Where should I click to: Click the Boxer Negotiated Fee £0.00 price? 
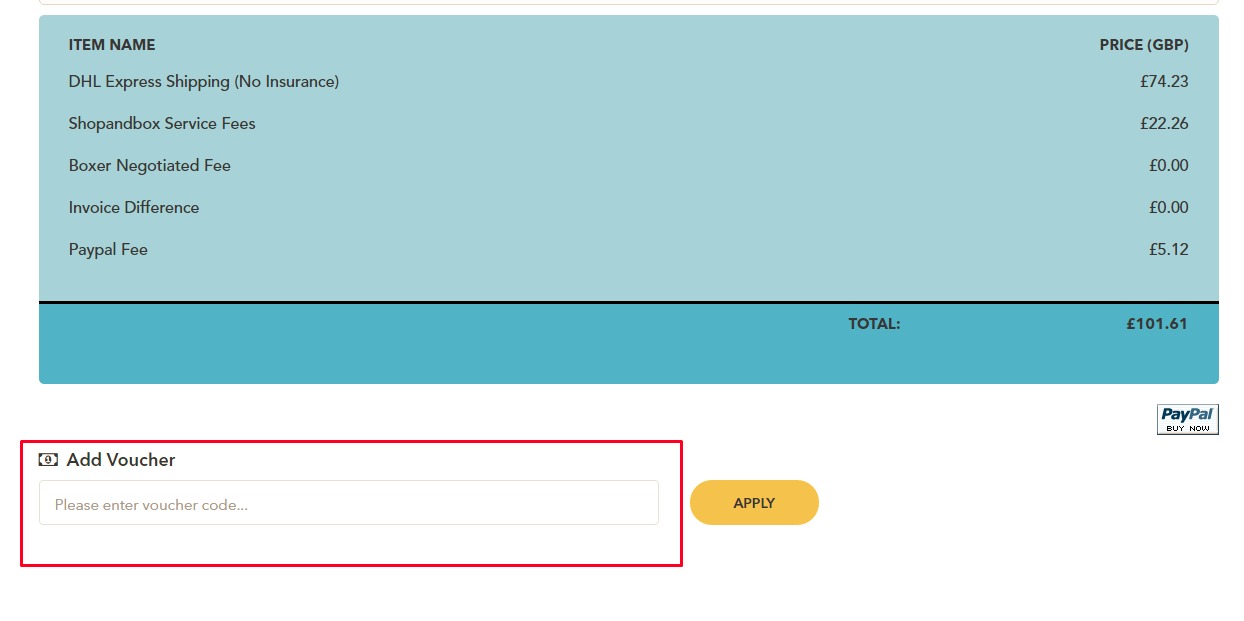(x=1168, y=166)
